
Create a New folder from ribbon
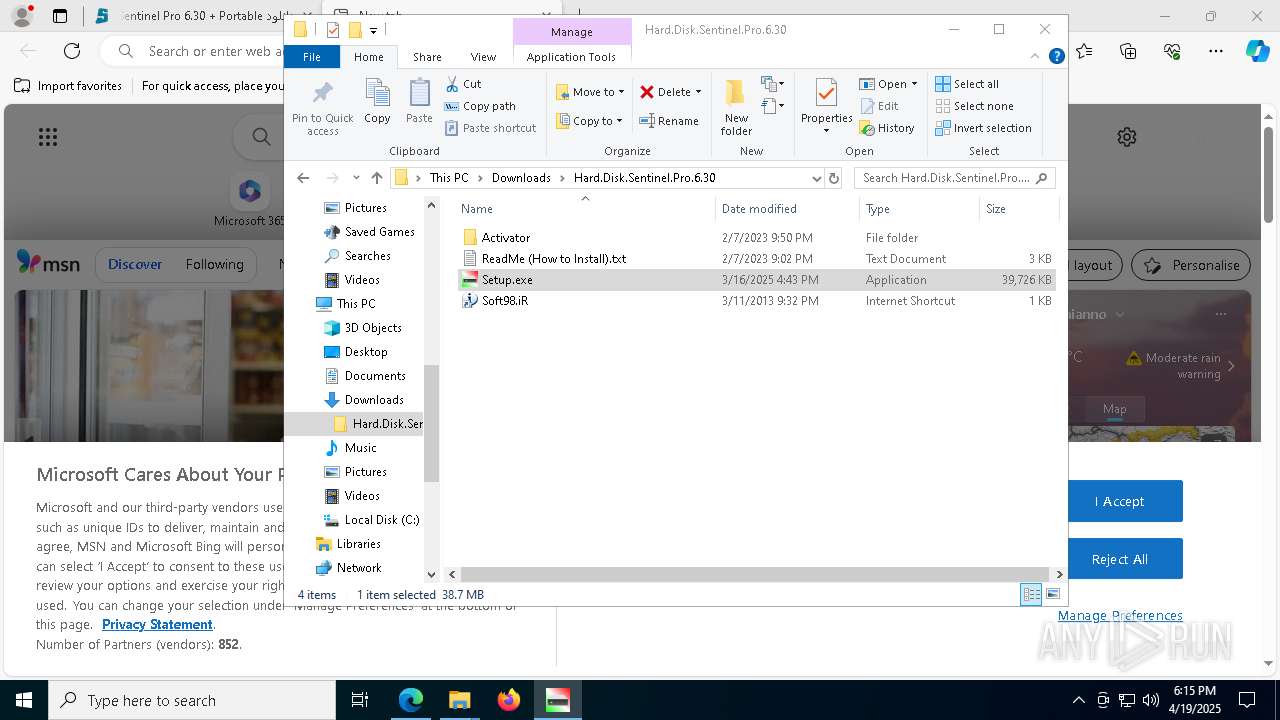736,107
